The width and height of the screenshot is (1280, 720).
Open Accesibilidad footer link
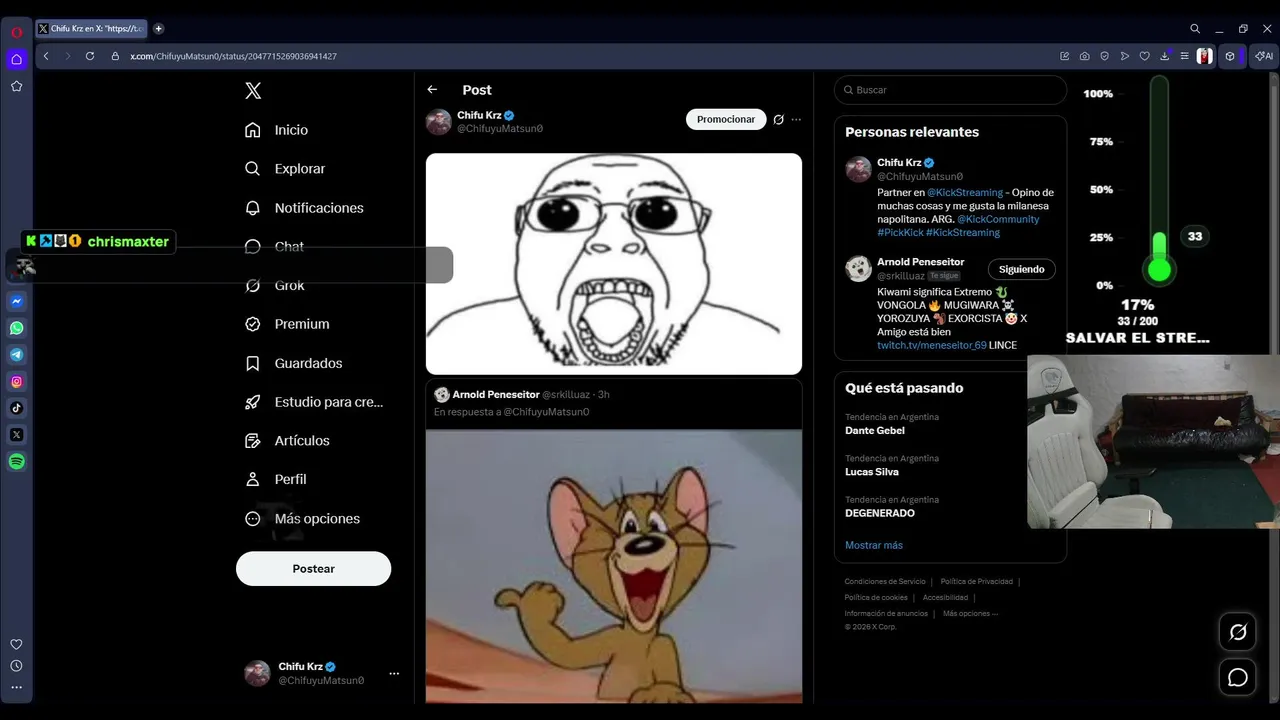click(945, 598)
